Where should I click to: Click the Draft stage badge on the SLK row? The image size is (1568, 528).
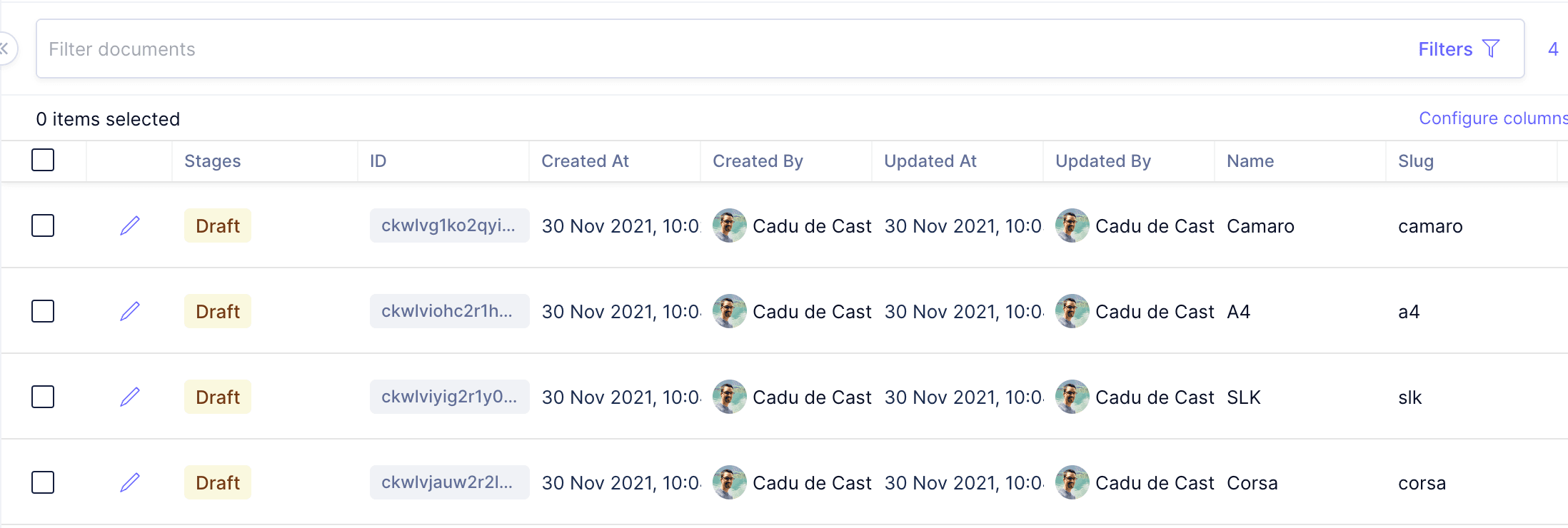pyautogui.click(x=217, y=397)
